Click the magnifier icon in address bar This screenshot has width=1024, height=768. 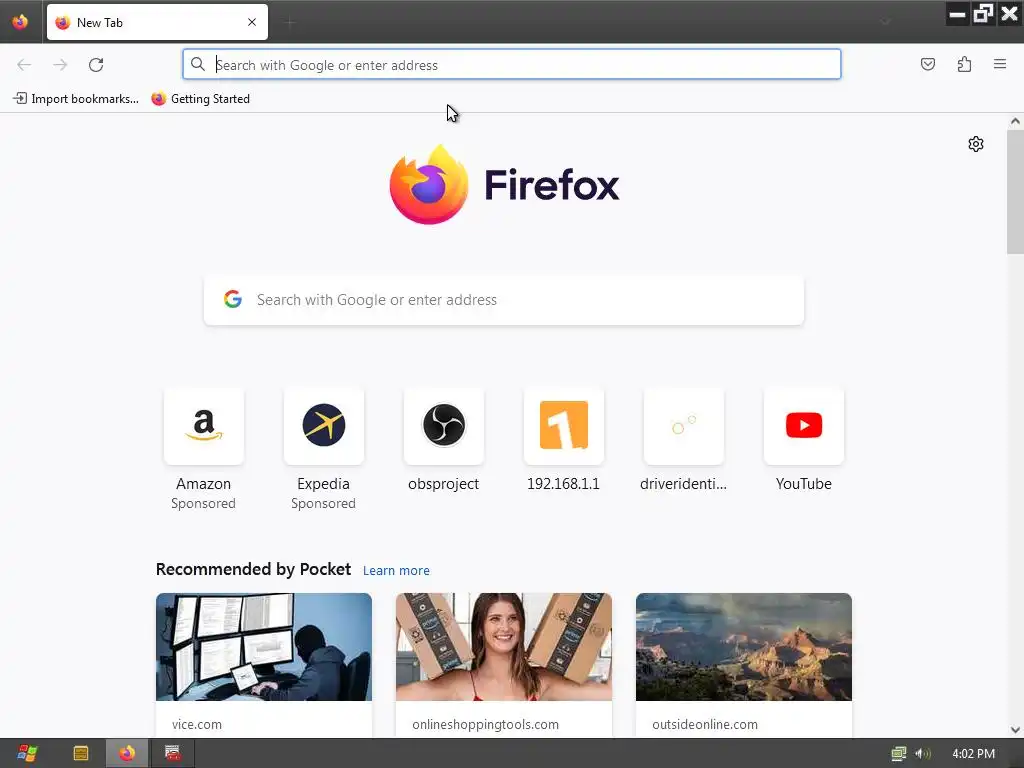pos(198,64)
